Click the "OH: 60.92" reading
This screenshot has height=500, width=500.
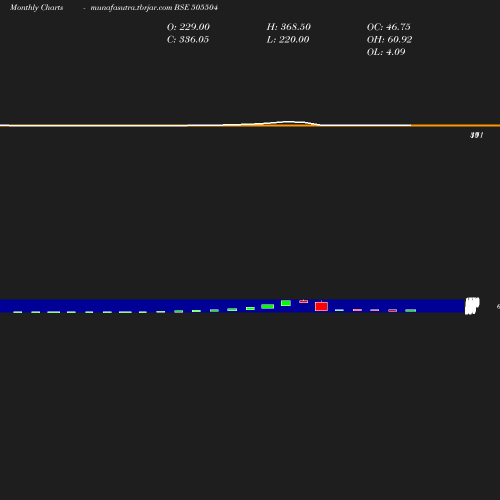pos(389,40)
